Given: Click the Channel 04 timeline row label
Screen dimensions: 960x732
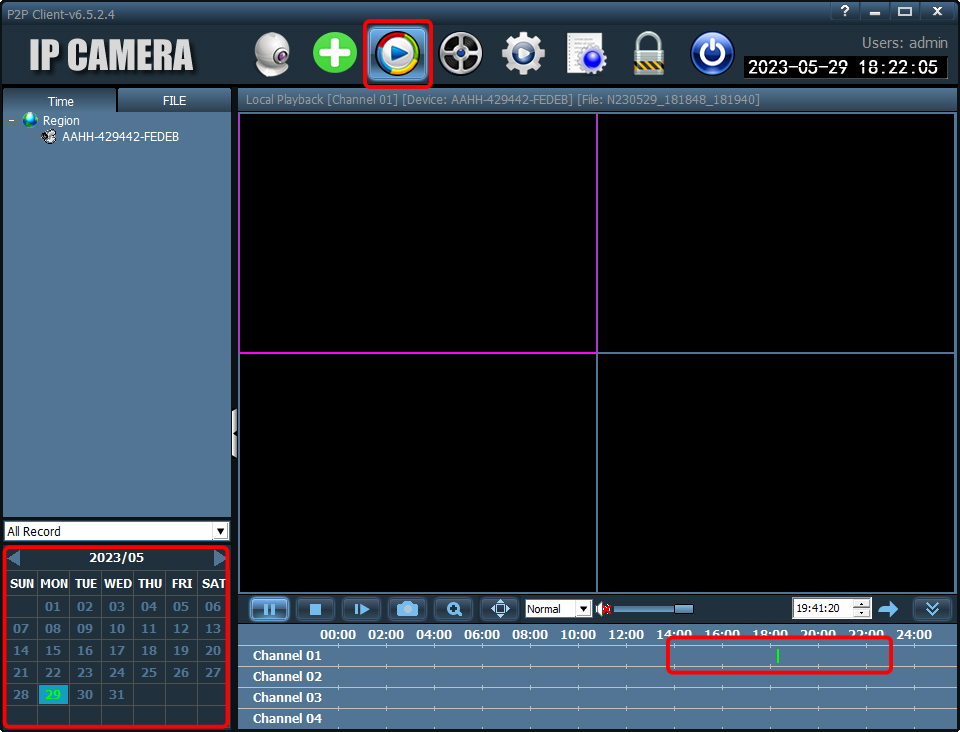Looking at the screenshot, I should point(287,719).
